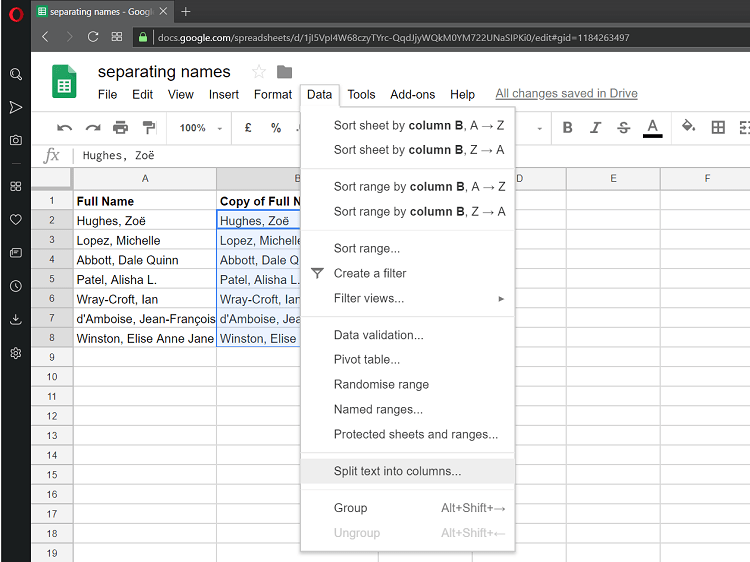Toggle strikethrough formatting
Screen dimensions: 750x562
[x=624, y=127]
